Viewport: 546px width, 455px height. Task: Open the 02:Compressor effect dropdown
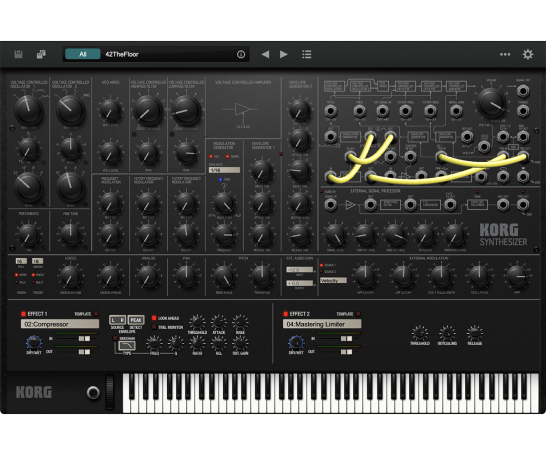tap(60, 324)
